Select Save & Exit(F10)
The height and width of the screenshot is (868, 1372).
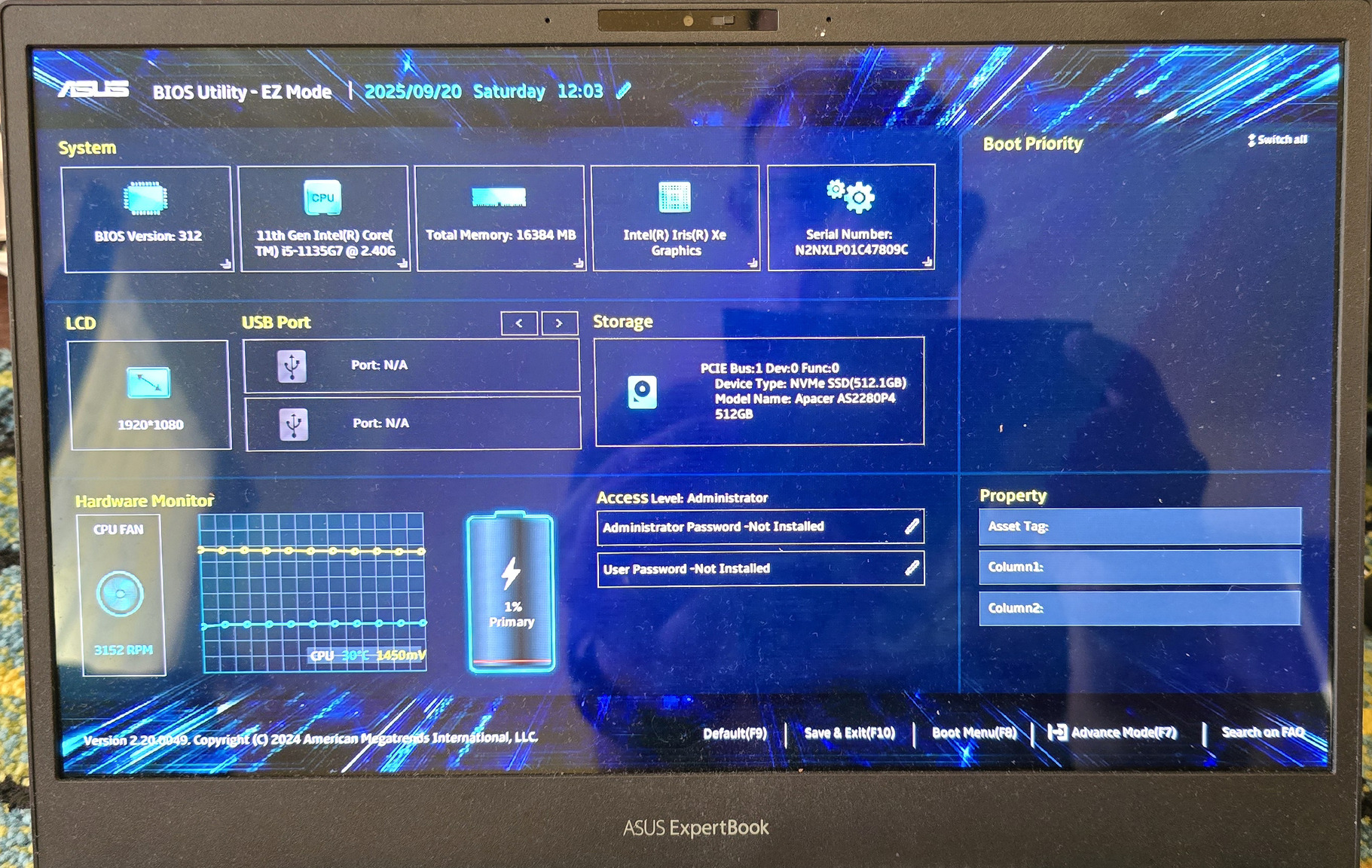click(x=849, y=732)
